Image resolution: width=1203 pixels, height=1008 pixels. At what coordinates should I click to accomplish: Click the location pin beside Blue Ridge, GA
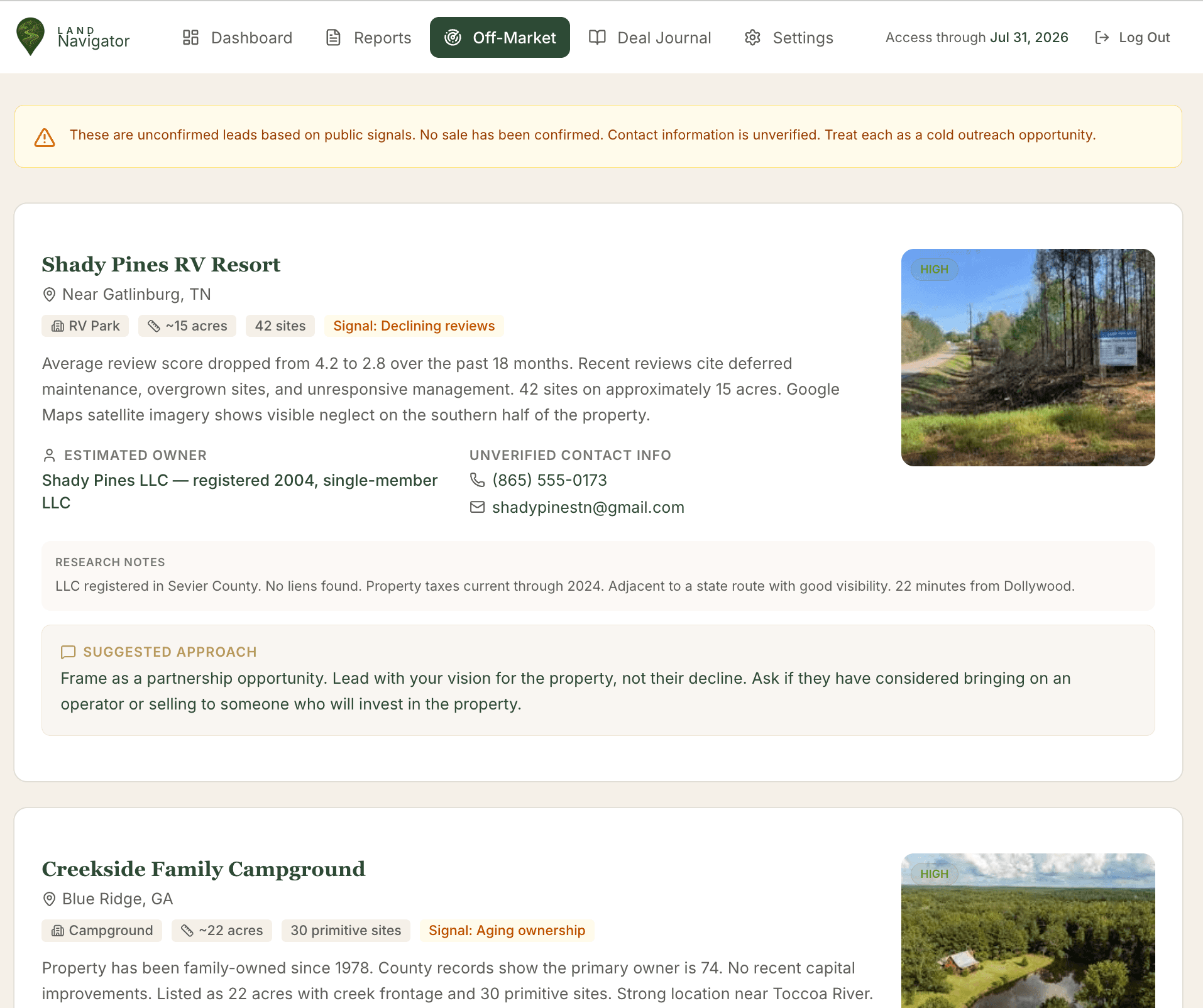pos(49,899)
